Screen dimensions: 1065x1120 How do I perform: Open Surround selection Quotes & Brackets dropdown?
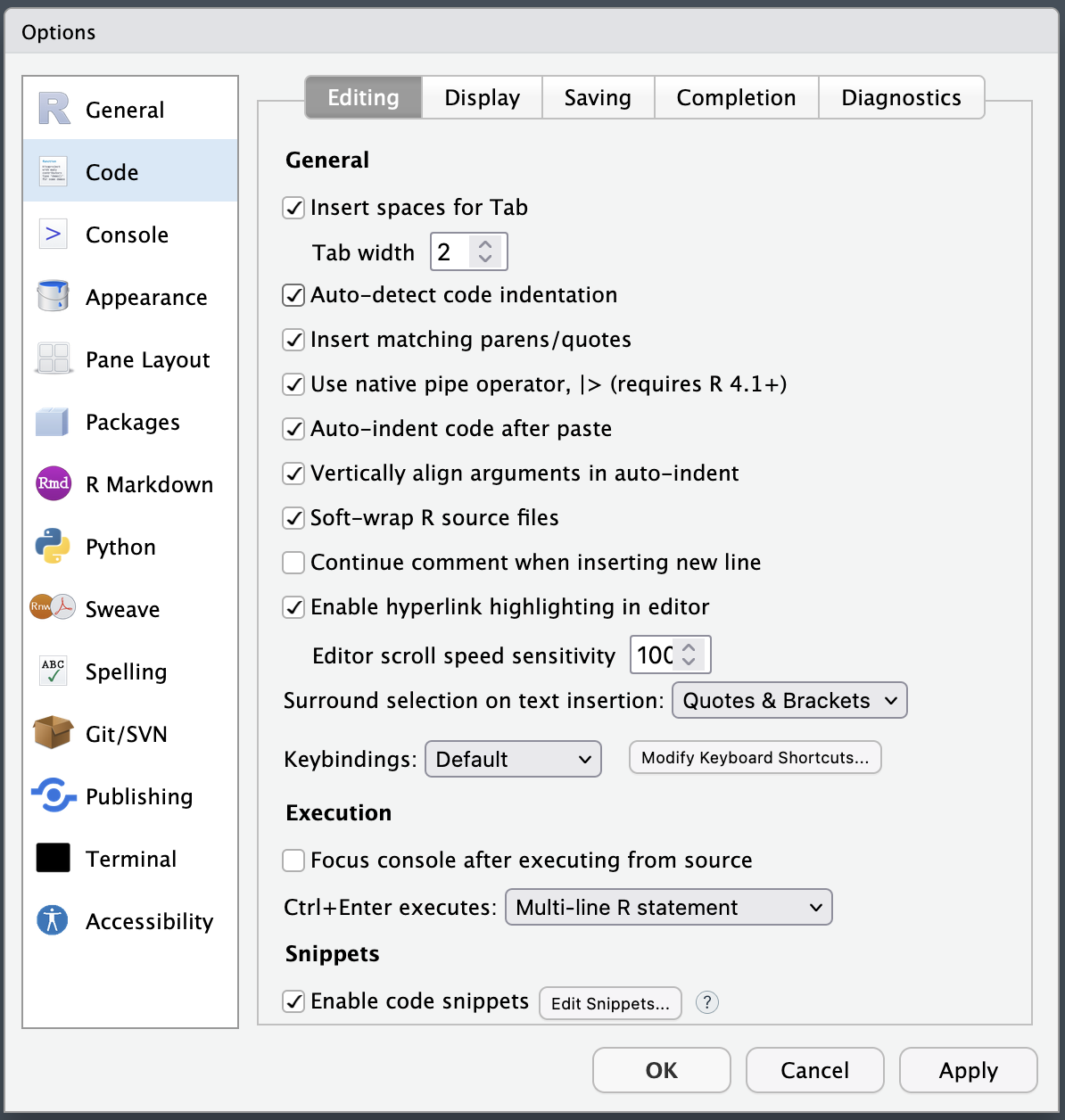[789, 700]
